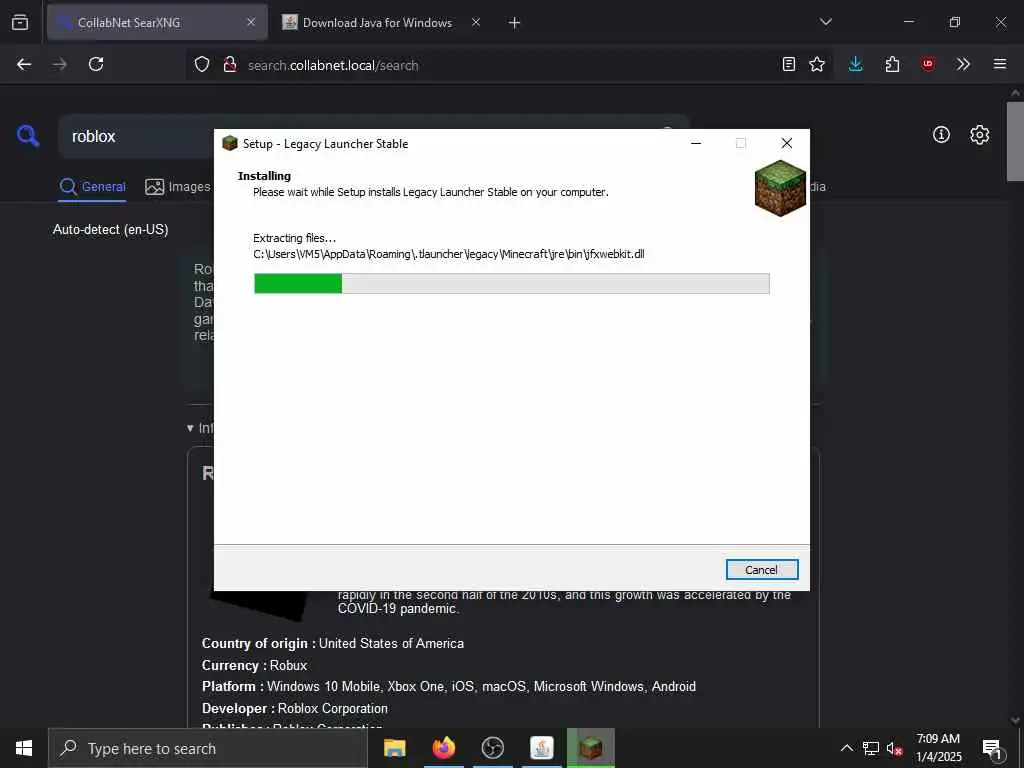Open OBS Studio from the taskbar
The height and width of the screenshot is (768, 1024).
point(492,748)
